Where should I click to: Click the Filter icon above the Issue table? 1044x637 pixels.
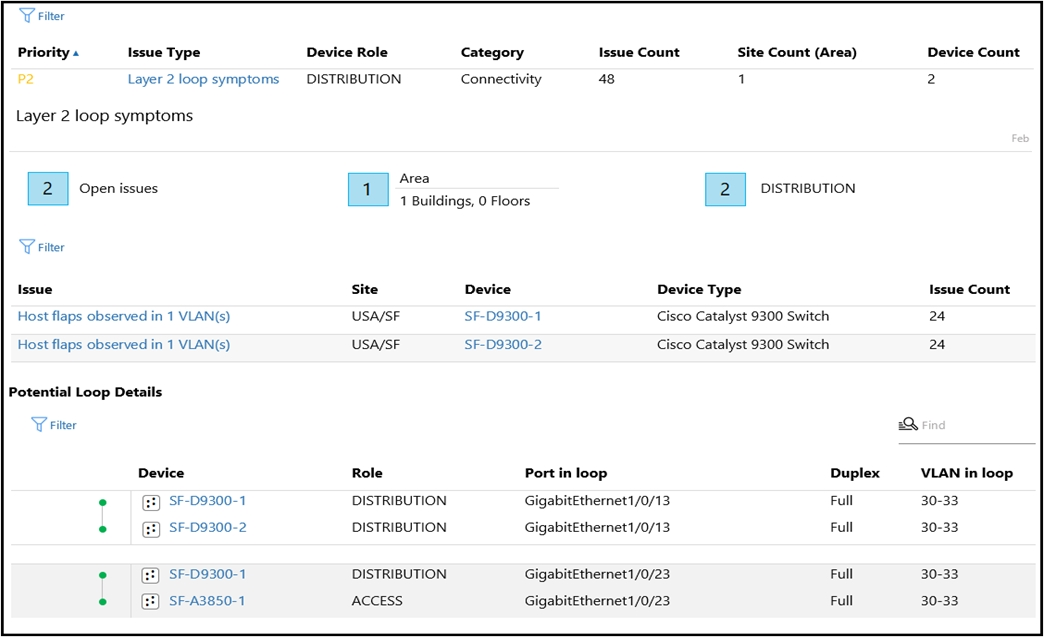tap(27, 247)
